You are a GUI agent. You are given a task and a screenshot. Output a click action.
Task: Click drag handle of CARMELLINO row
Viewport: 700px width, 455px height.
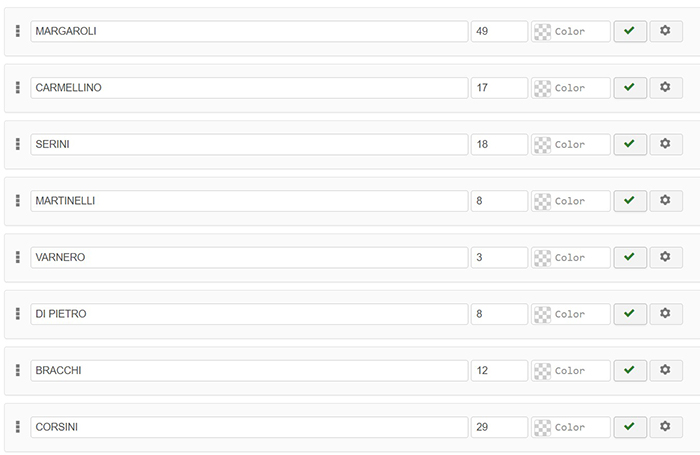18,88
